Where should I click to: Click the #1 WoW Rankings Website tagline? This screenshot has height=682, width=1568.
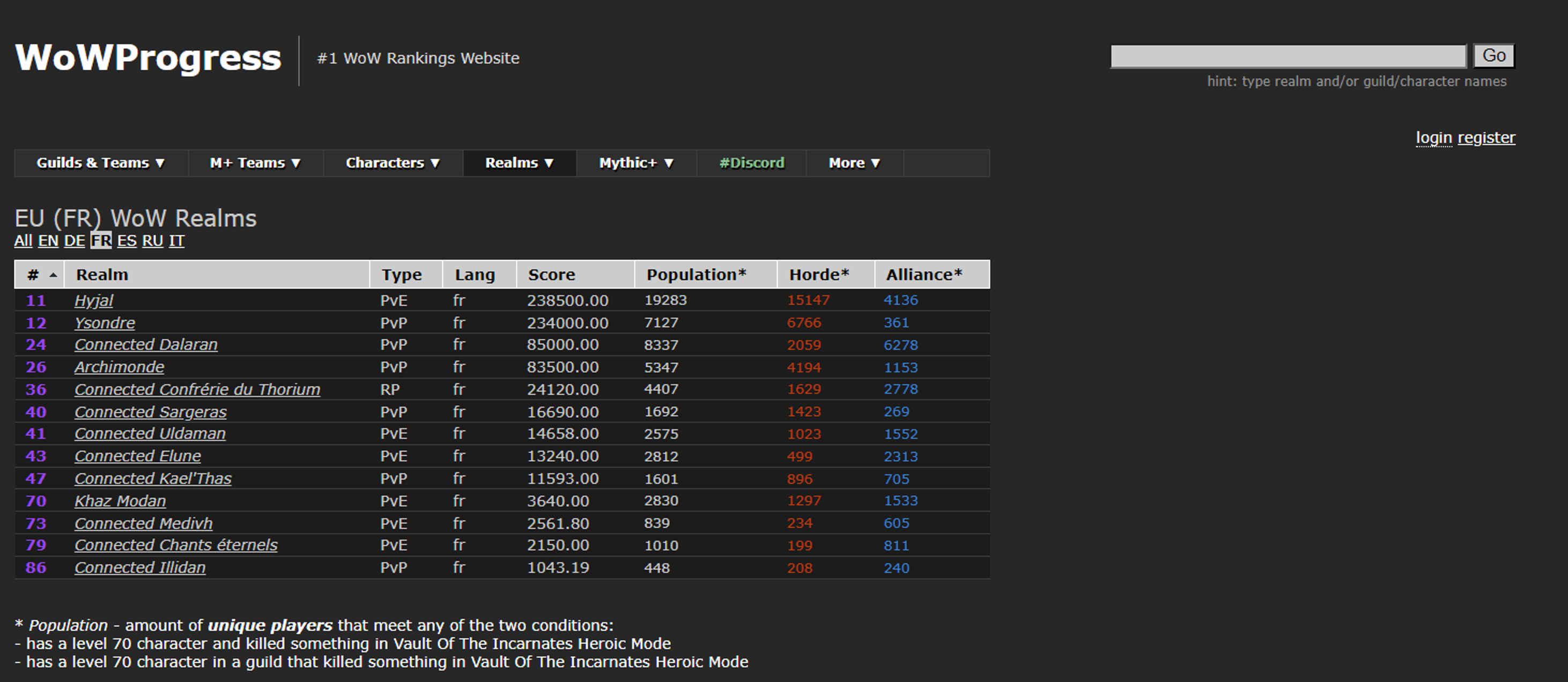pyautogui.click(x=418, y=58)
